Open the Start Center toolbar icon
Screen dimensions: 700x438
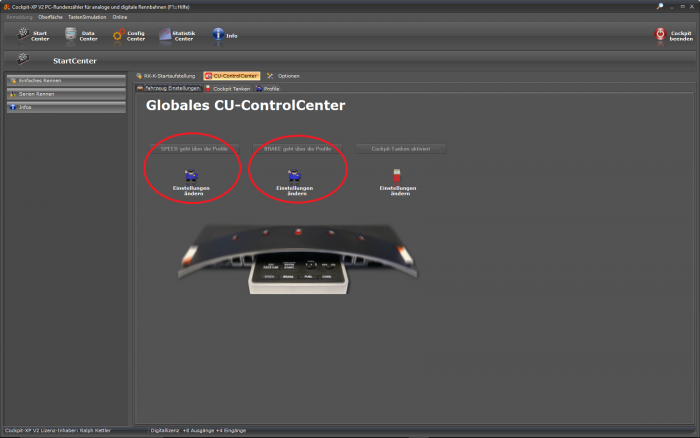[23, 35]
